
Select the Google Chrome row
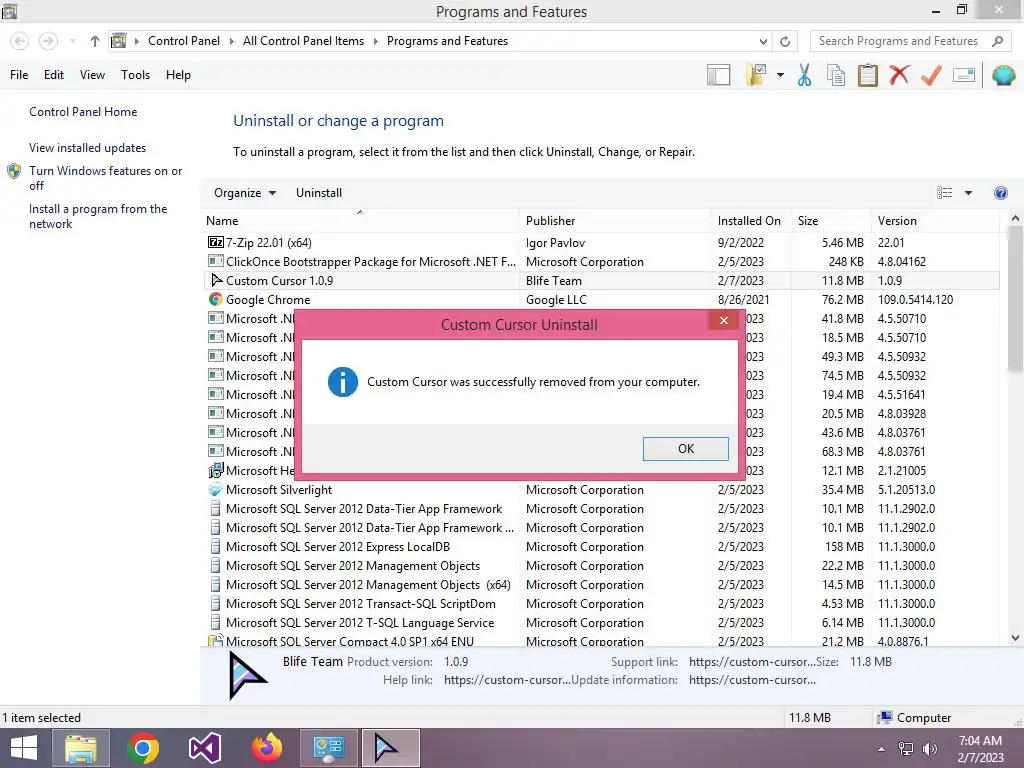pyautogui.click(x=600, y=299)
